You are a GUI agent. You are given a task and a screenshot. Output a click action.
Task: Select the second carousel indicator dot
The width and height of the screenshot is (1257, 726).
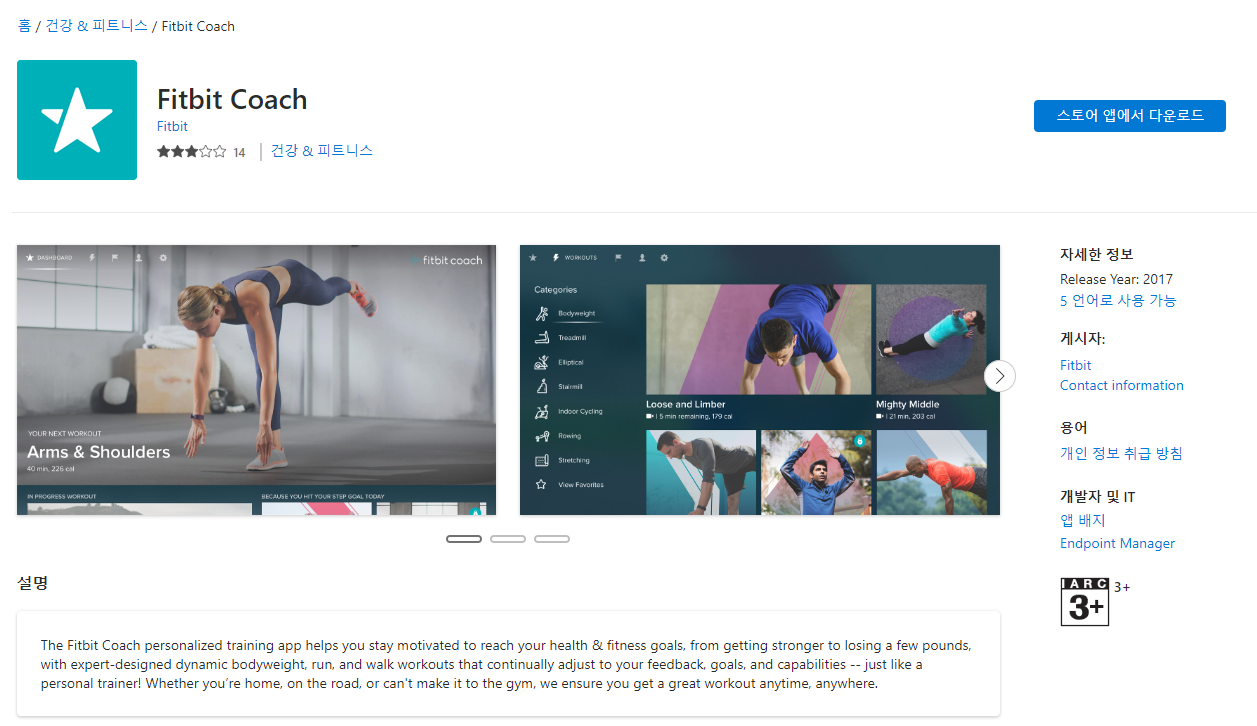click(508, 538)
